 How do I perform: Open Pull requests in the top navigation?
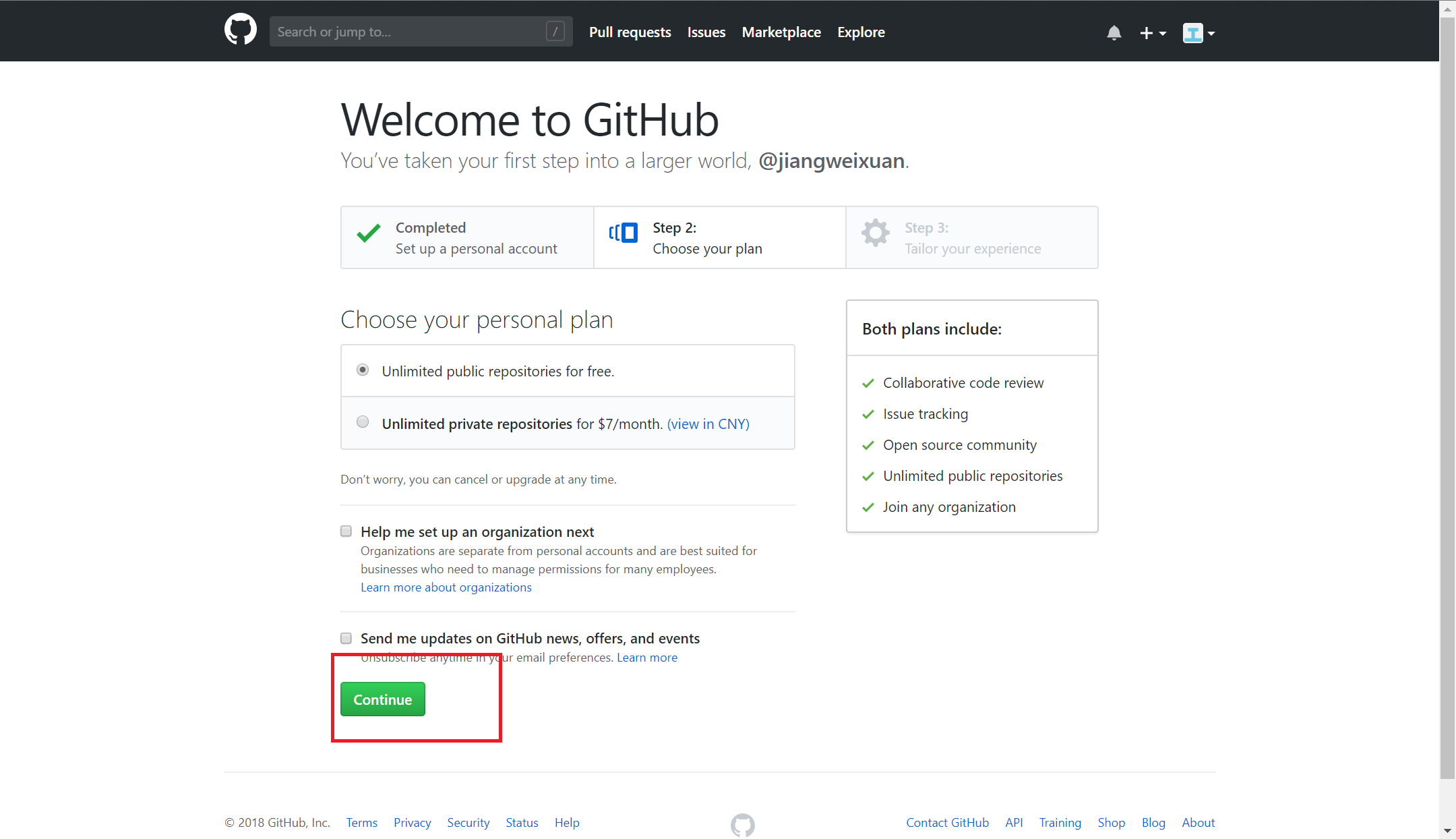point(630,32)
